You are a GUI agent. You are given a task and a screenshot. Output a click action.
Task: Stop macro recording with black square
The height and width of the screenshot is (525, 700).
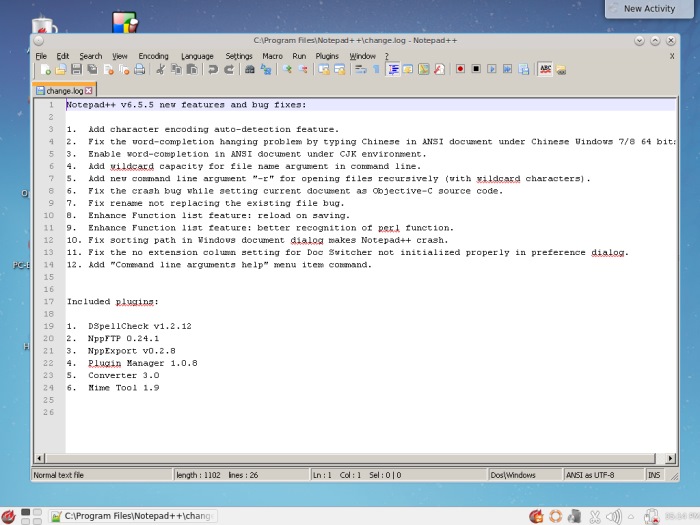476,69
